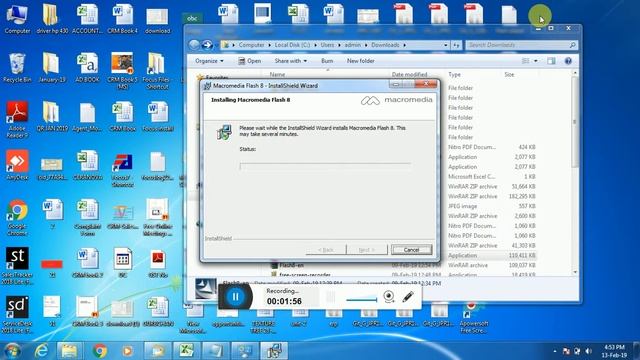
Task: Switch to Excel on the taskbar
Action: tap(187, 351)
